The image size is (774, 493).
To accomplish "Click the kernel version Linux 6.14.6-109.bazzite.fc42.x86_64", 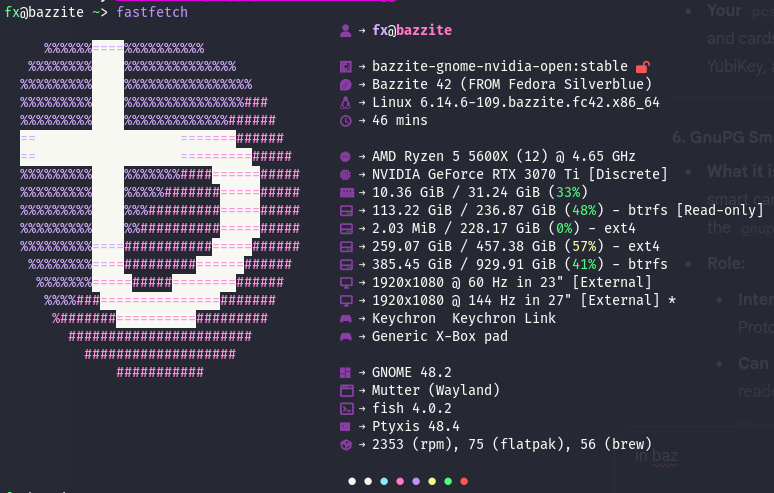I will pos(516,103).
